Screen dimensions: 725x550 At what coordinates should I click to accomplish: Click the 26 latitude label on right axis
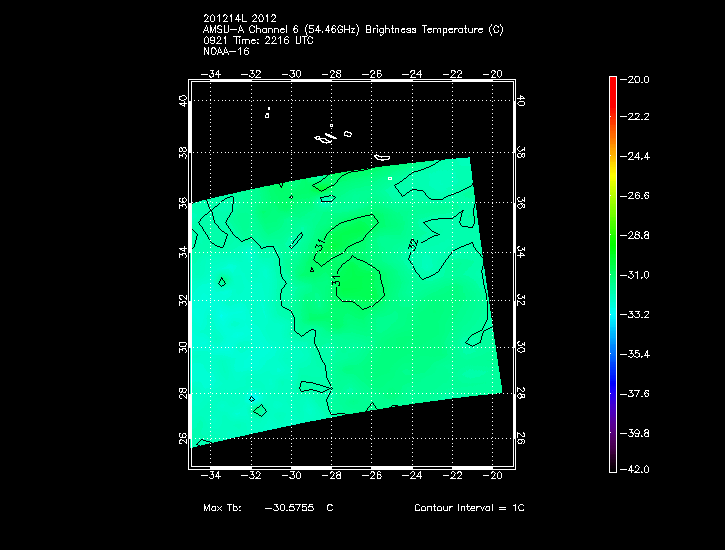[x=521, y=438]
